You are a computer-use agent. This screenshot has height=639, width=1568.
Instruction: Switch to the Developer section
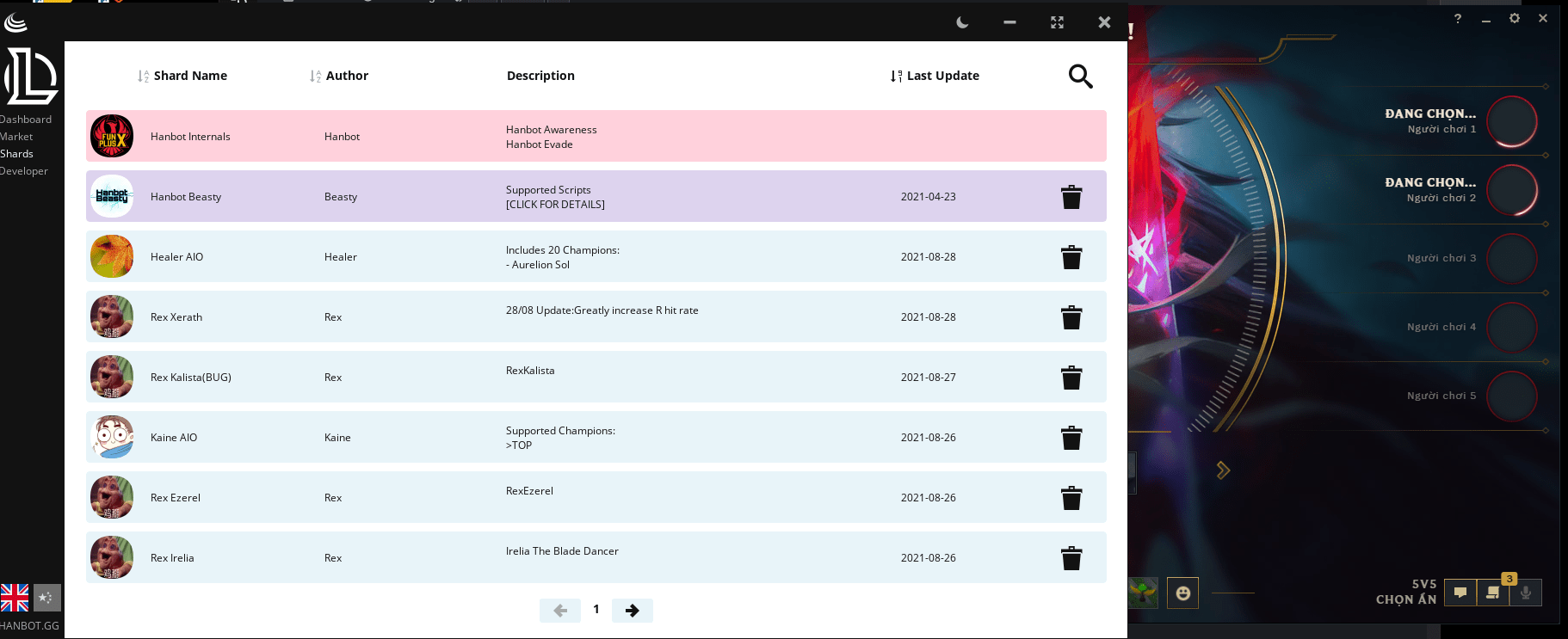coord(24,171)
